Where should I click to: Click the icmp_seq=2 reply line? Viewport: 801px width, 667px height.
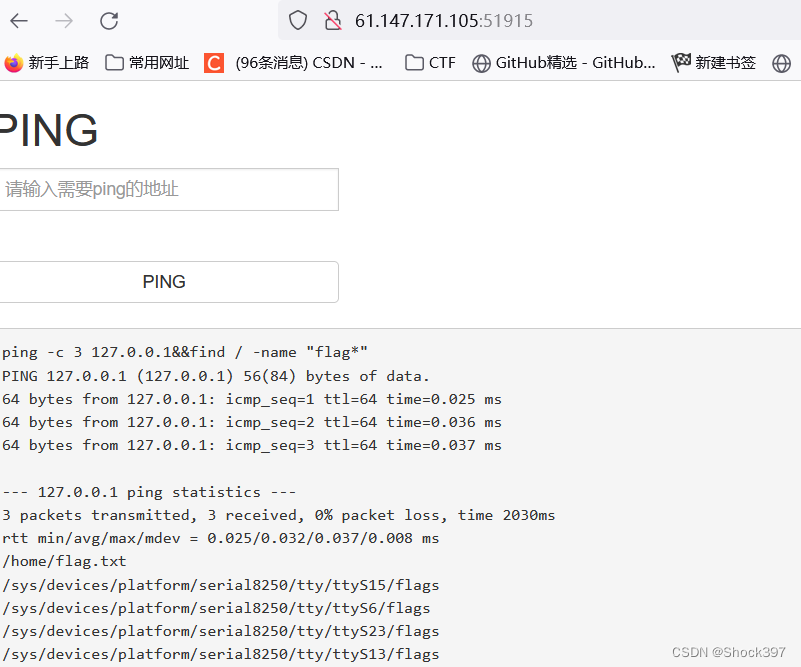coord(251,422)
